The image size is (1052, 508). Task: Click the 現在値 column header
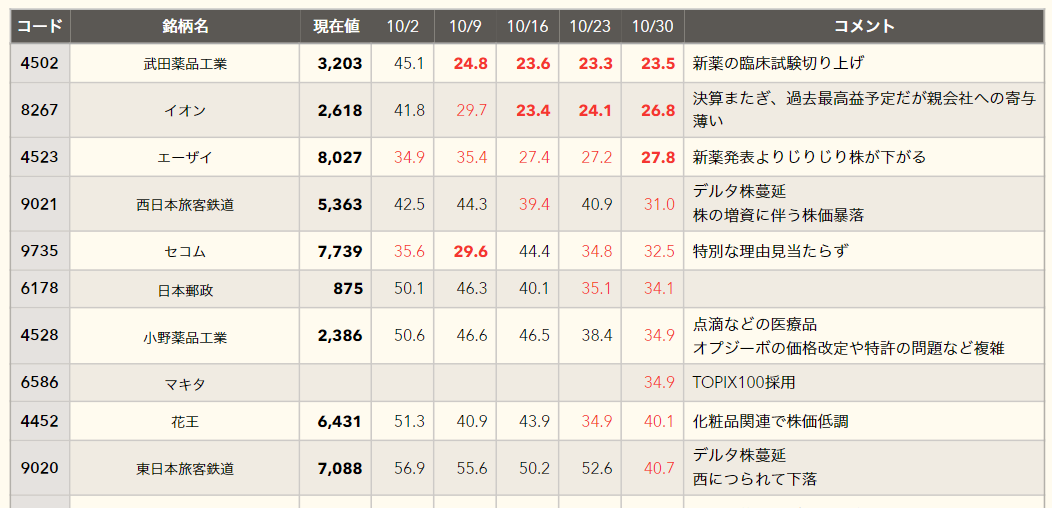[x=335, y=26]
